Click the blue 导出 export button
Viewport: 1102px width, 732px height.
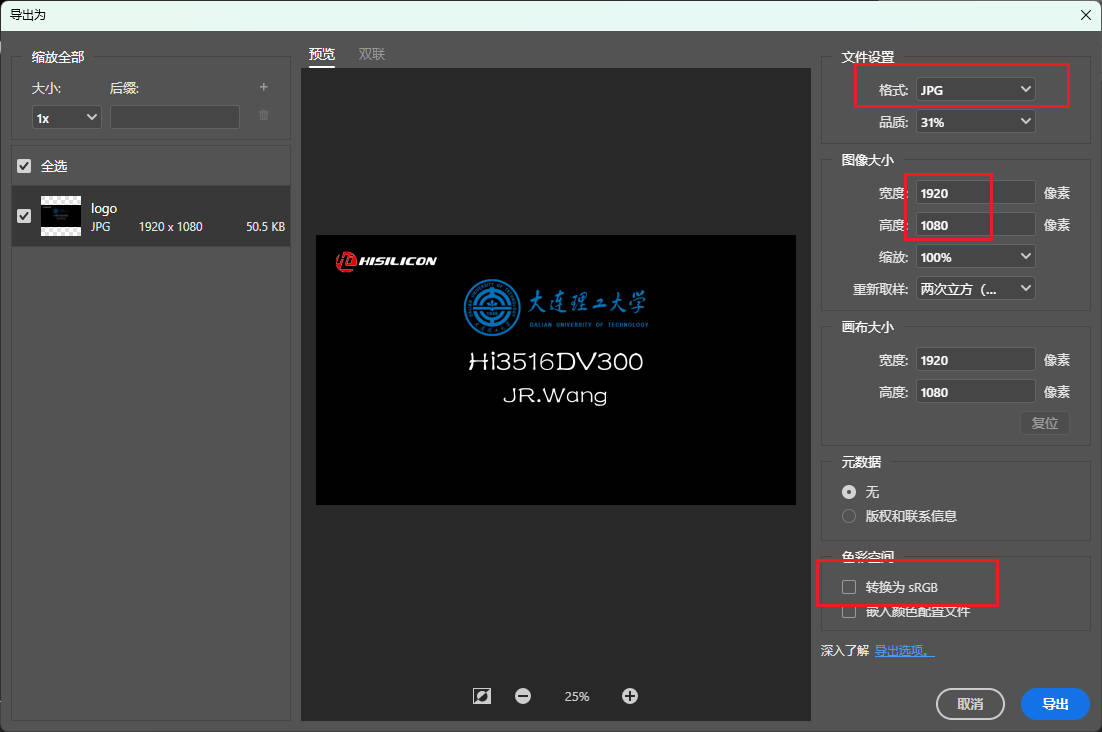[x=1055, y=704]
